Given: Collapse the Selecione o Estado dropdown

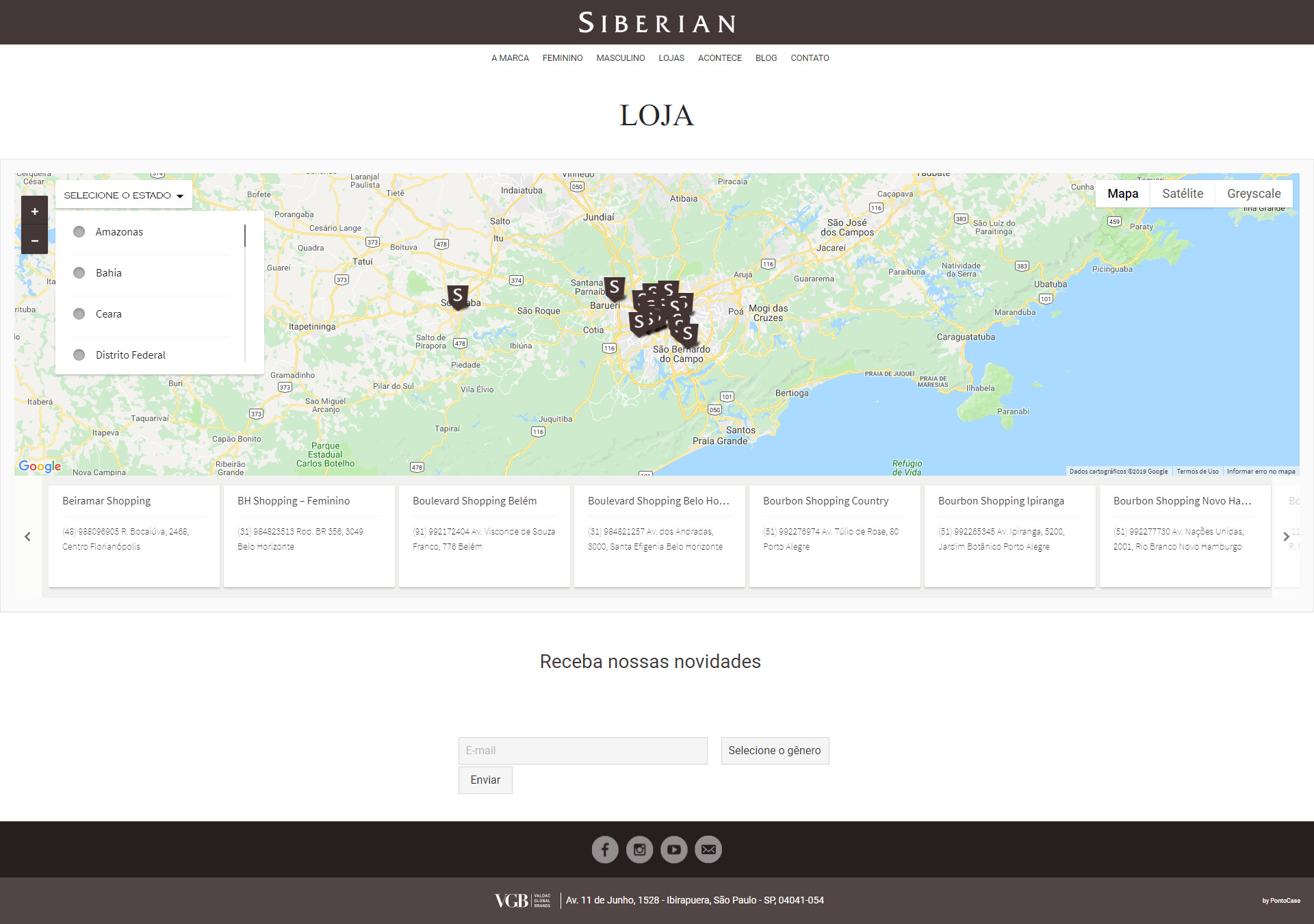Looking at the screenshot, I should pos(123,195).
